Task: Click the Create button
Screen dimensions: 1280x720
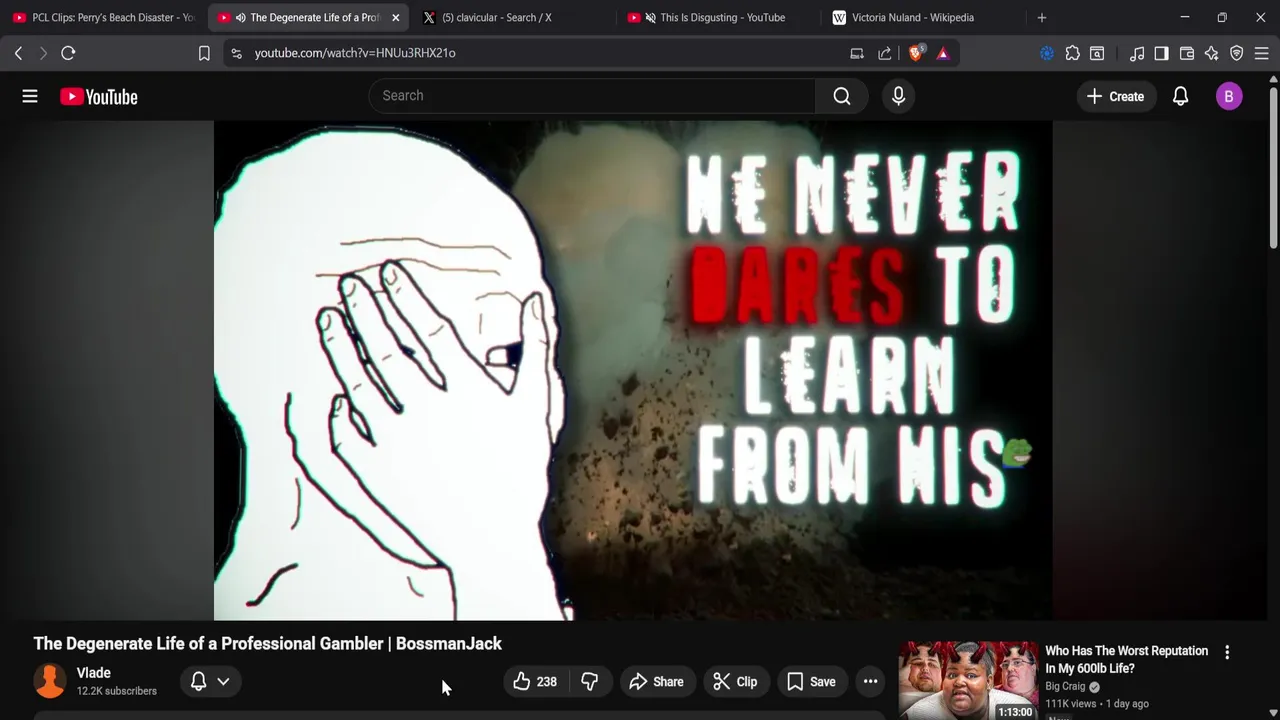Action: [1115, 96]
